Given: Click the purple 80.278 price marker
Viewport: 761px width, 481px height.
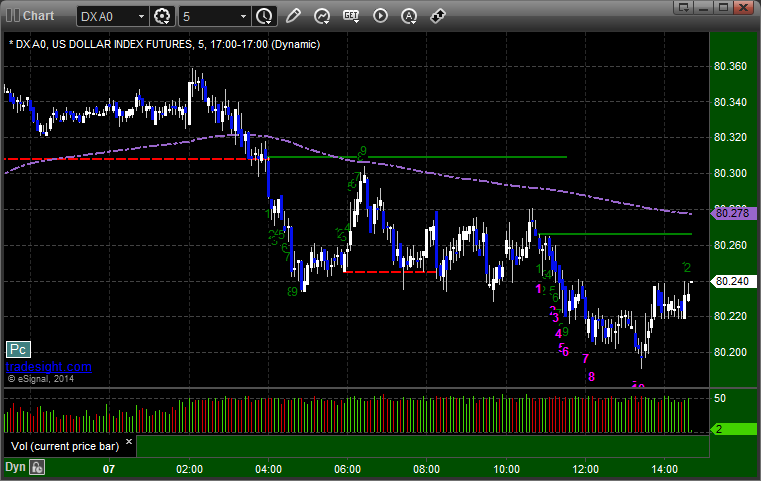Looking at the screenshot, I should [x=733, y=213].
